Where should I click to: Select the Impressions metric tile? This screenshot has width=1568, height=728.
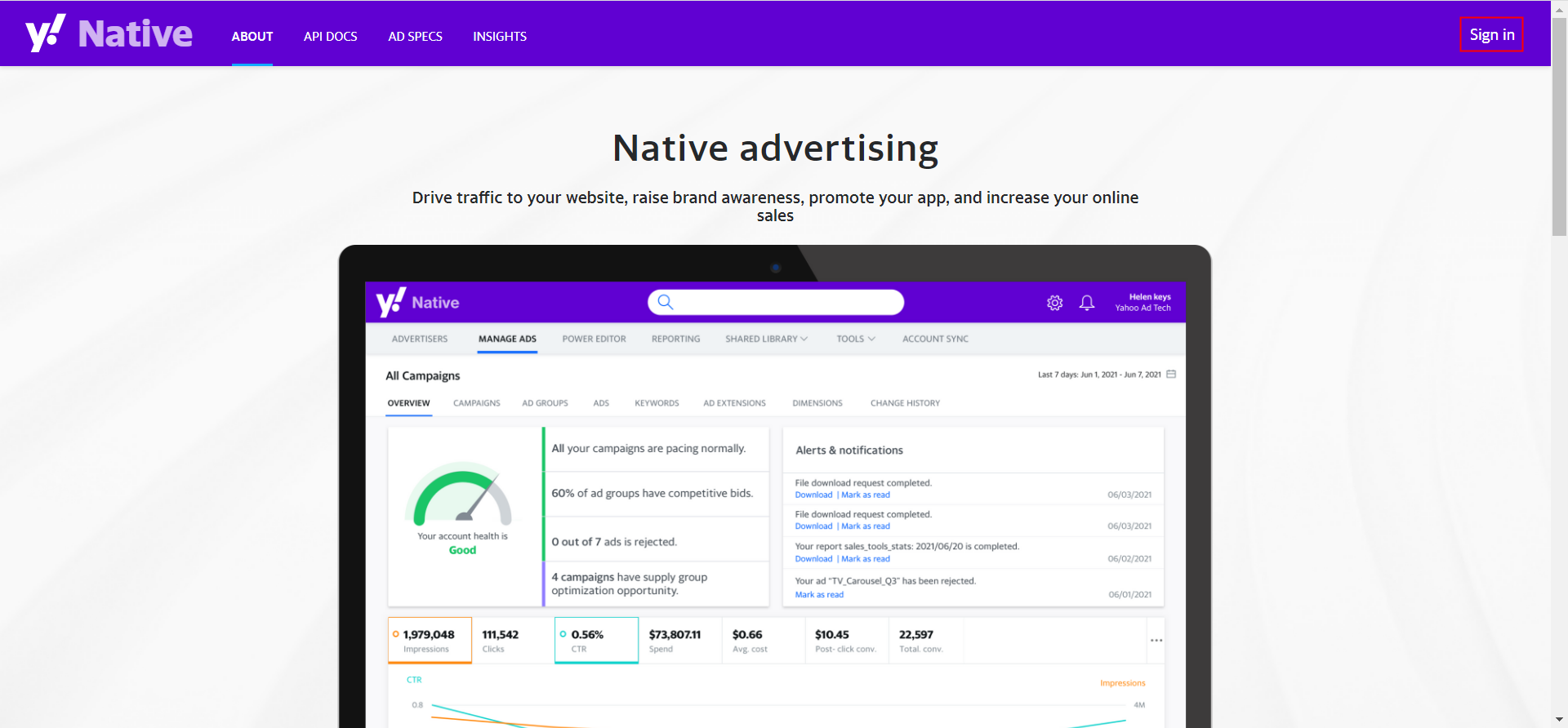tap(430, 641)
